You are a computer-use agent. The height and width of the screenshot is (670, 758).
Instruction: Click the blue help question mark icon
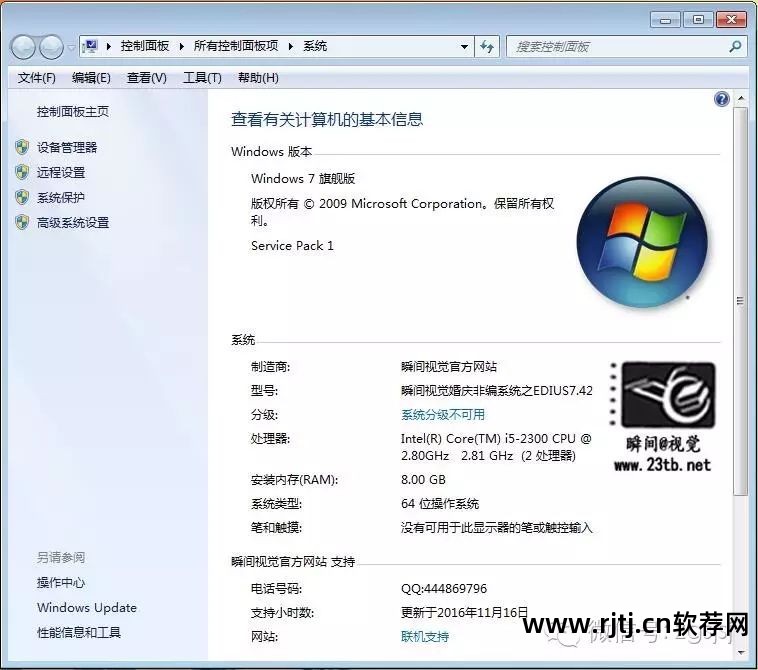pos(721,99)
